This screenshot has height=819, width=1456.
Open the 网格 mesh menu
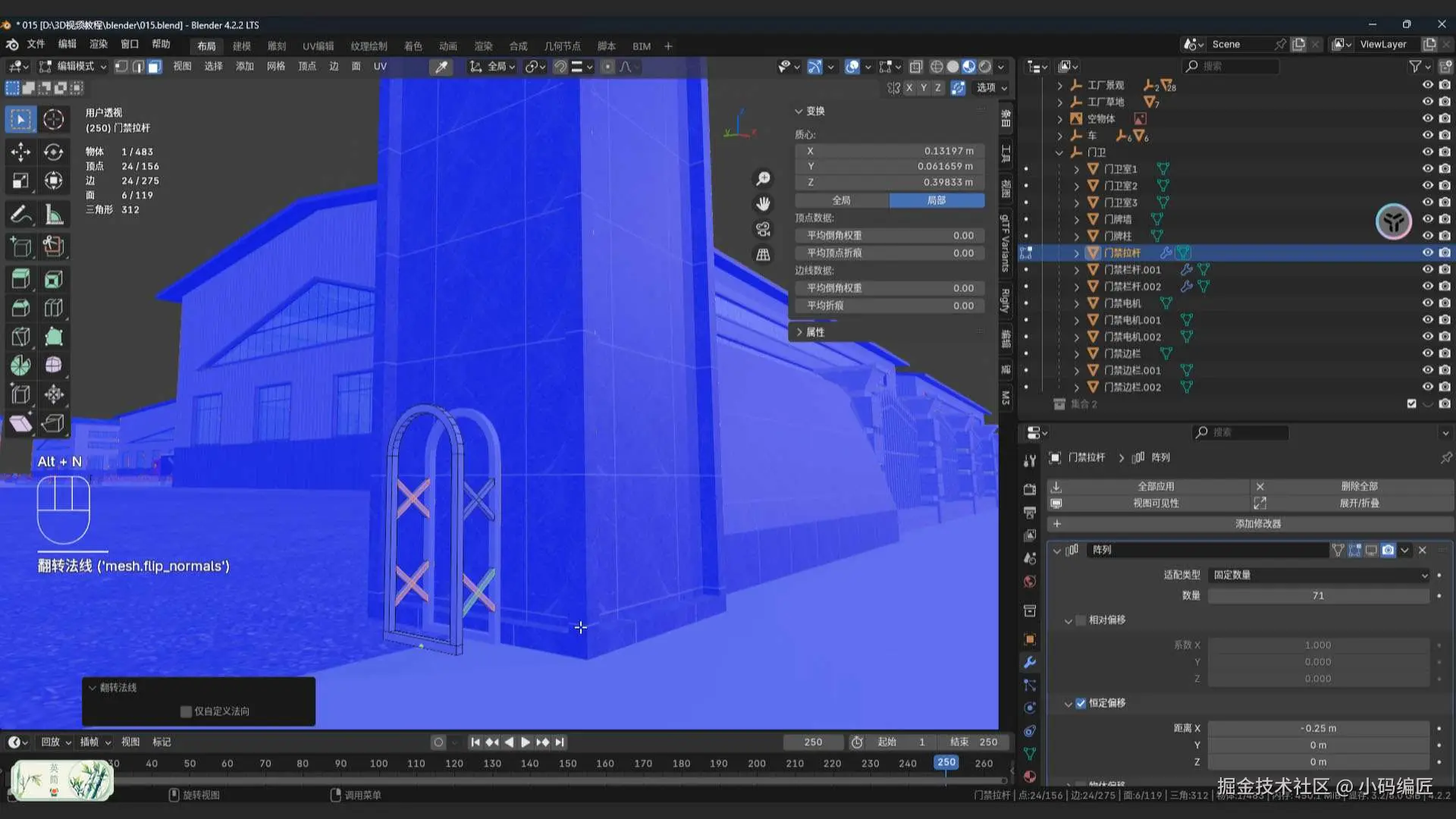pyautogui.click(x=275, y=67)
